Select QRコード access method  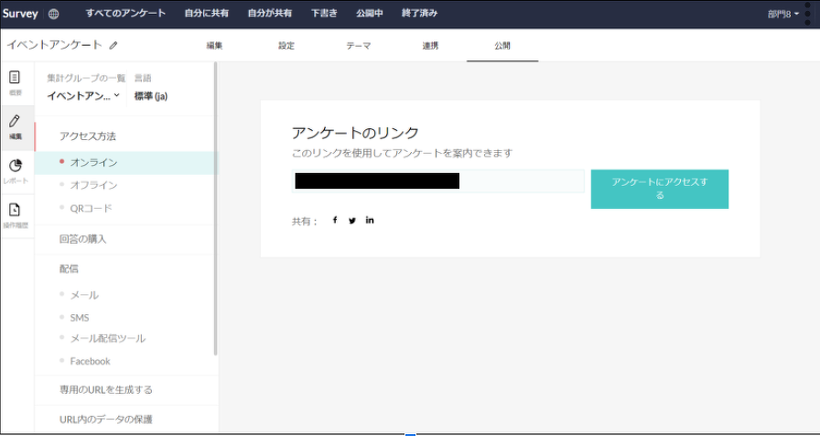[90, 208]
